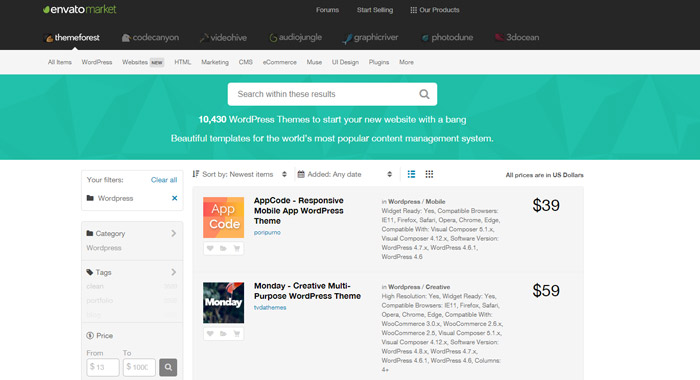Open AppCode theme thumbnail

click(223, 217)
